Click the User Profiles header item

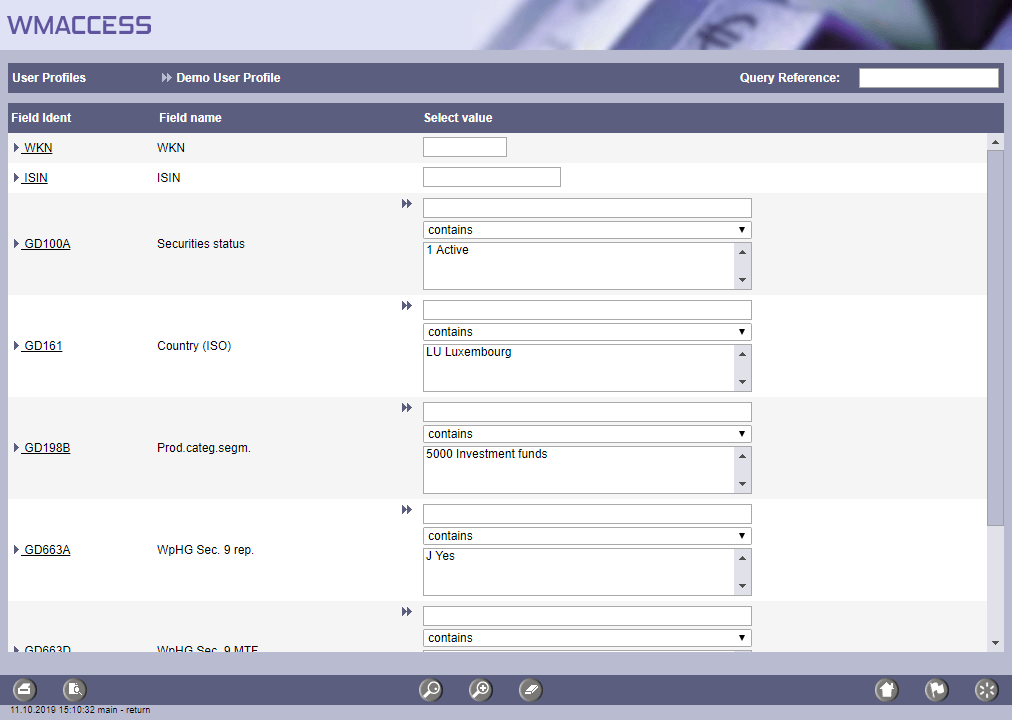[x=49, y=77]
